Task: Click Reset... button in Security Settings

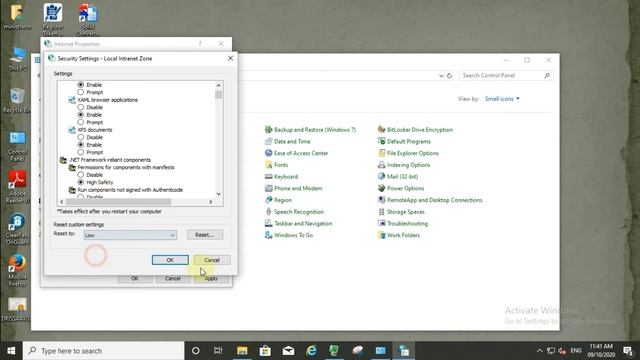Action: point(205,235)
